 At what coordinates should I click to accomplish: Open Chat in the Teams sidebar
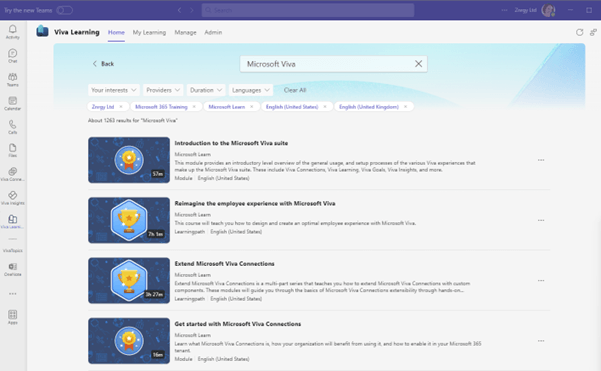pos(13,56)
